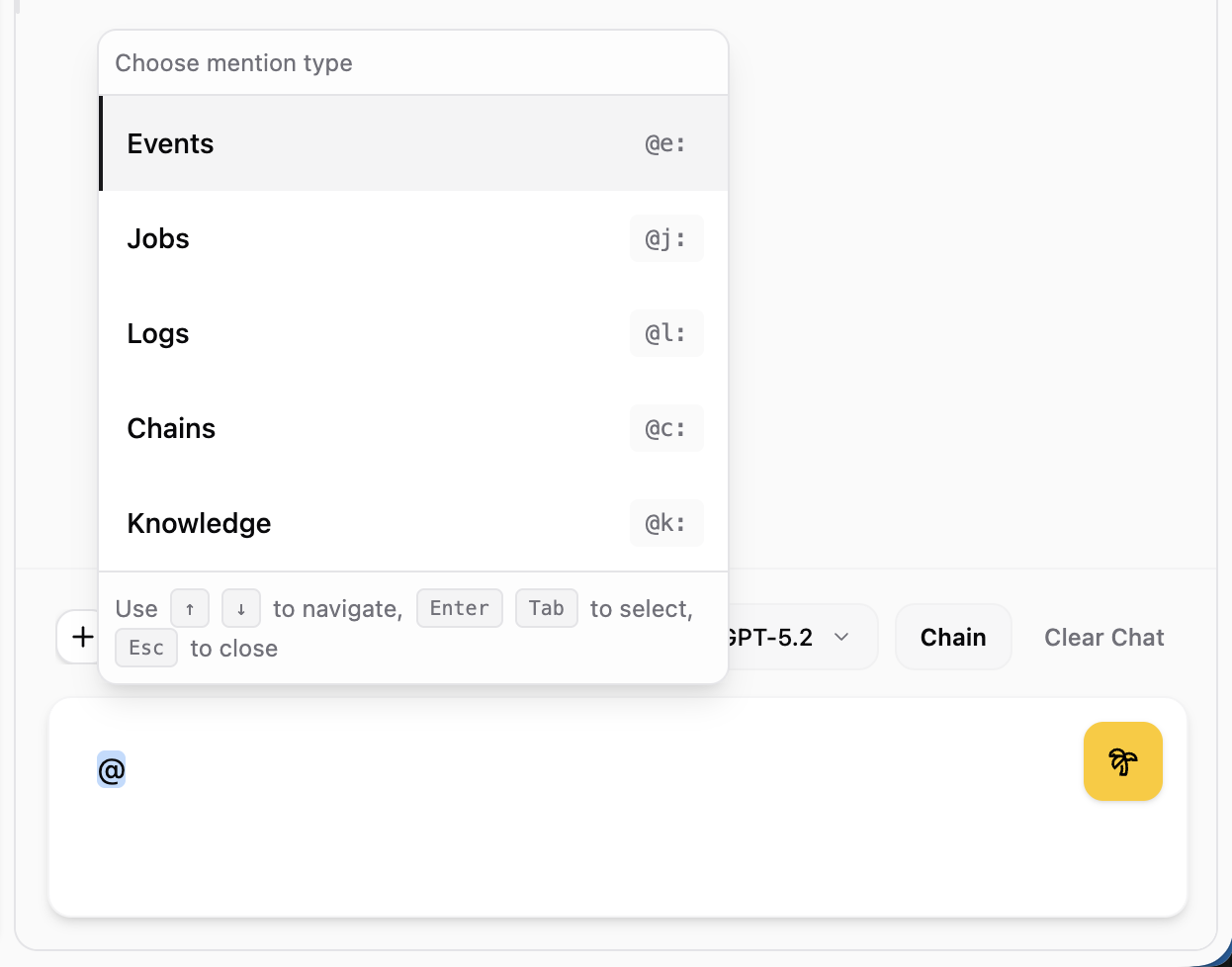This screenshot has width=1232, height=967.
Task: Click the plus attachment icon
Action: tap(80, 637)
